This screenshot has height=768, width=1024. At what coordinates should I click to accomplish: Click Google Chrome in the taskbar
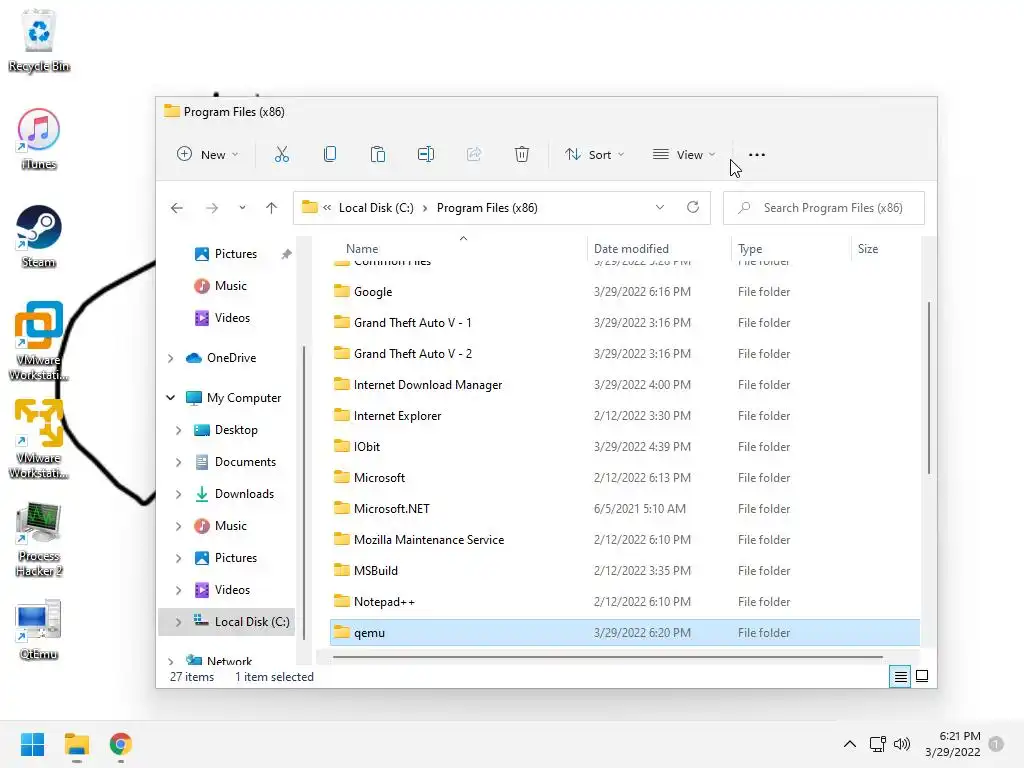click(121, 744)
